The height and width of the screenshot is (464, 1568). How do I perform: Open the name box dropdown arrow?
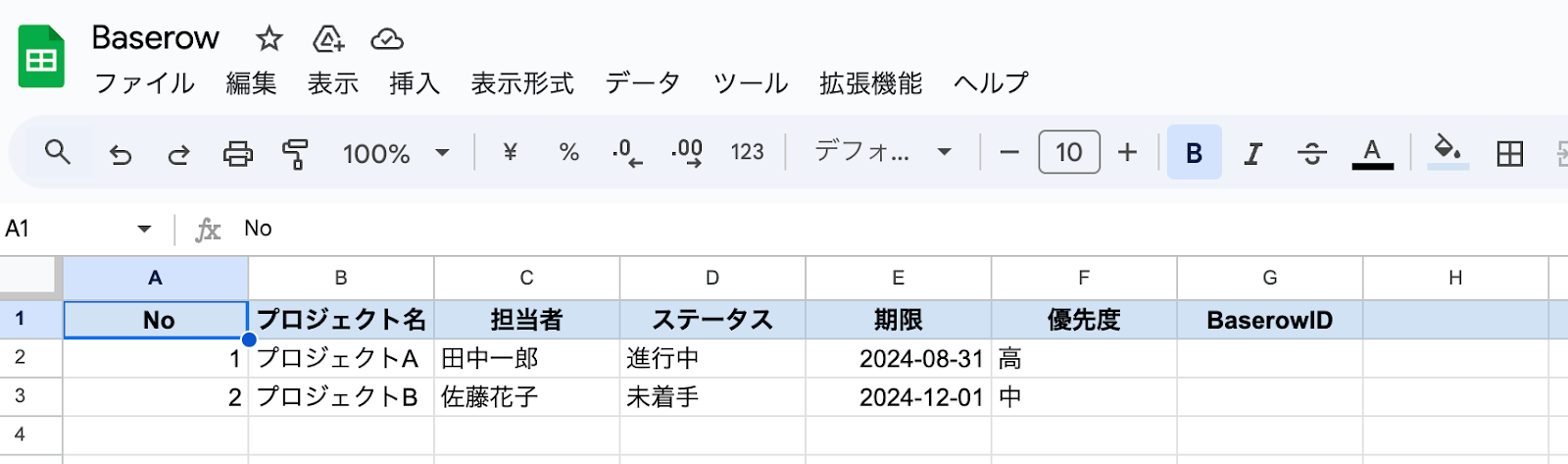tap(144, 229)
